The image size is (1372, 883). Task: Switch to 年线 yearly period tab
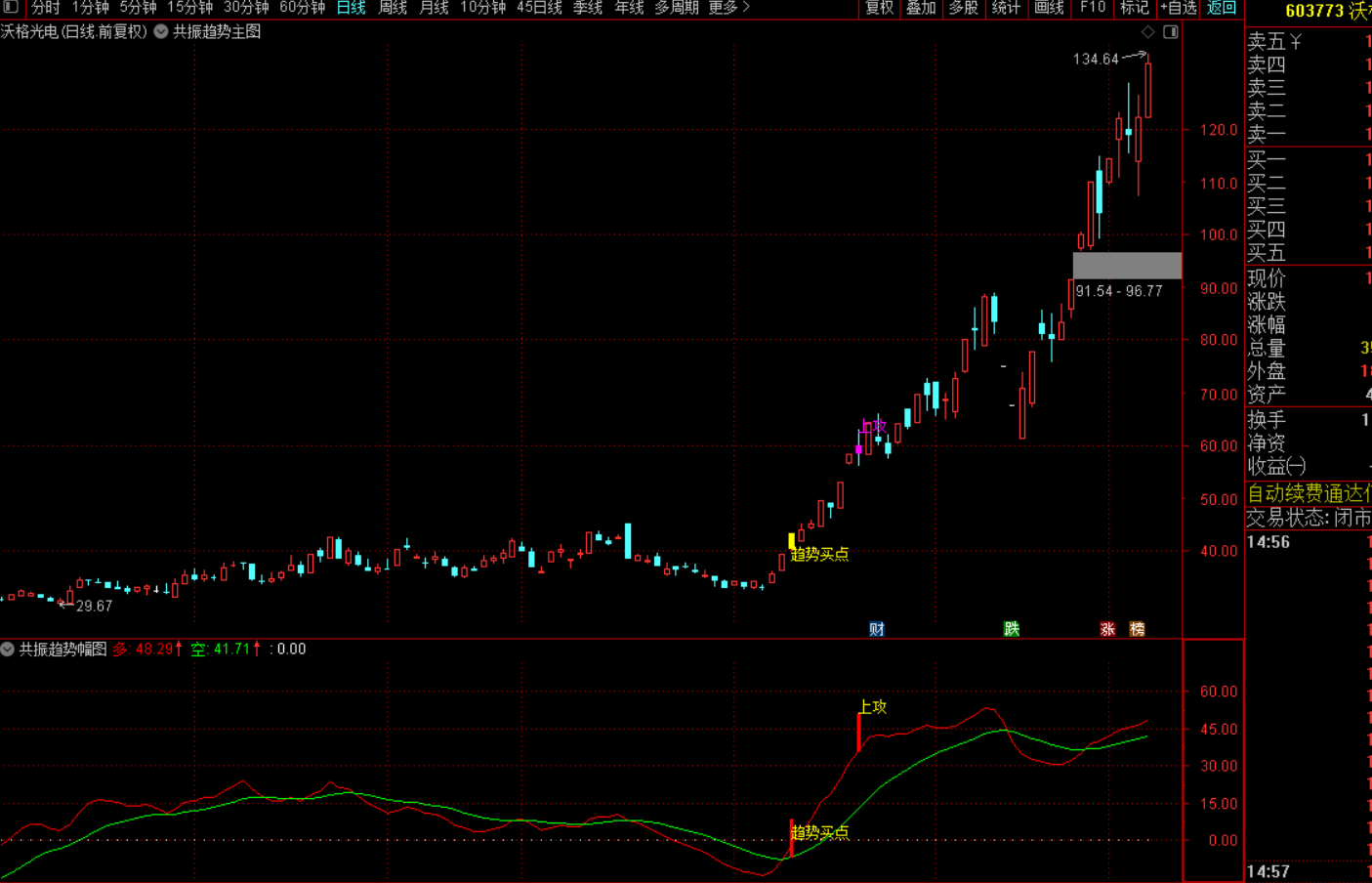tap(629, 8)
